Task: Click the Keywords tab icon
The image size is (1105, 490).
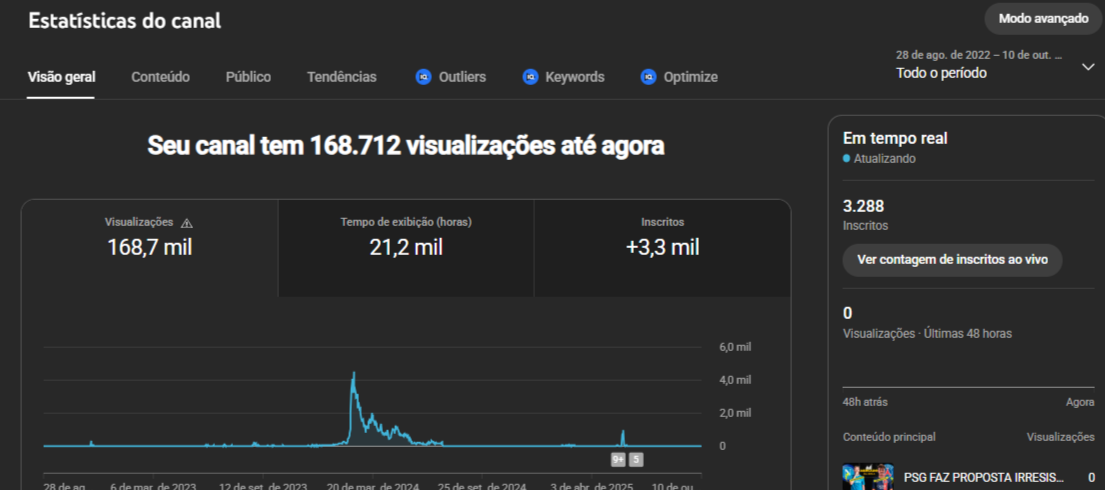Action: point(530,77)
